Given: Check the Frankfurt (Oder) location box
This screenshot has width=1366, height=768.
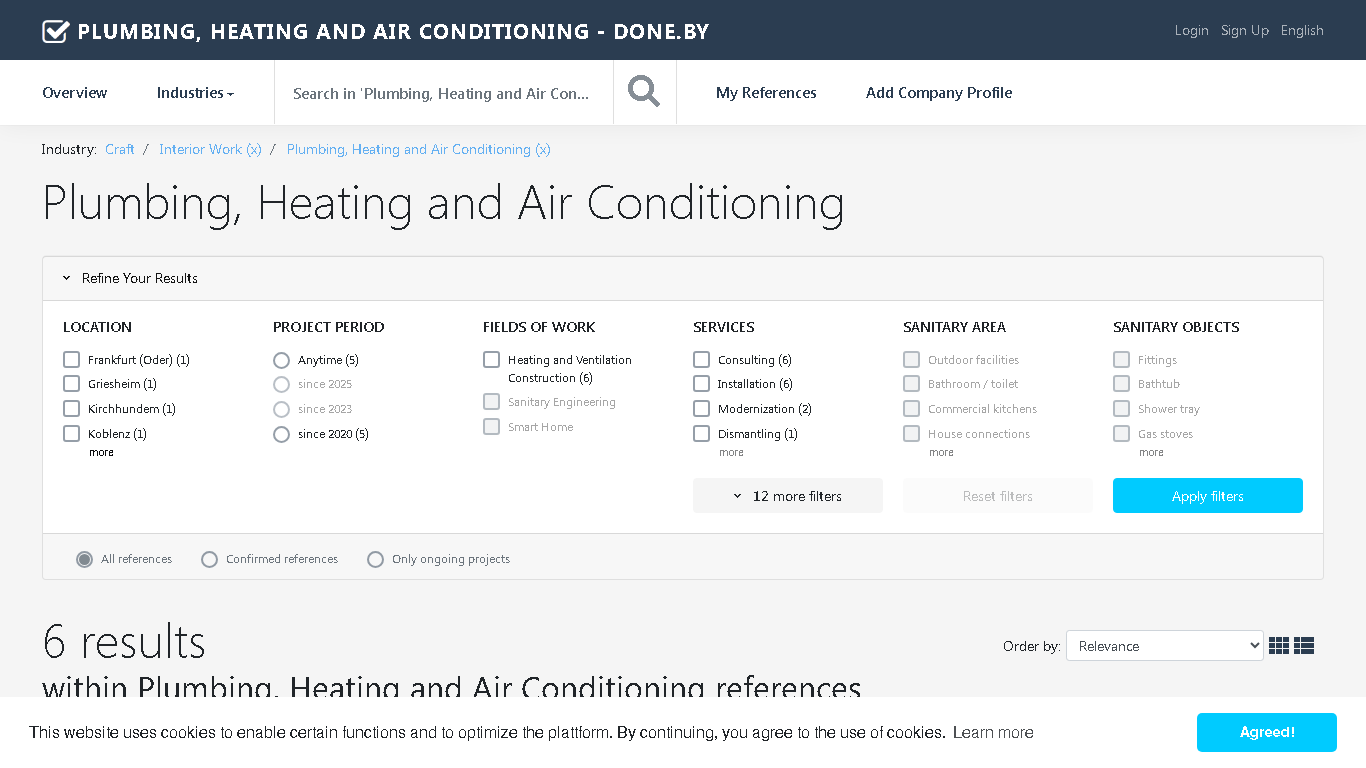Looking at the screenshot, I should tap(71, 359).
